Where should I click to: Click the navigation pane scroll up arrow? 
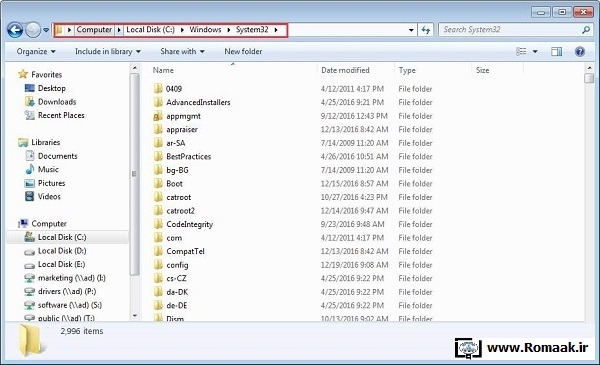(135, 68)
